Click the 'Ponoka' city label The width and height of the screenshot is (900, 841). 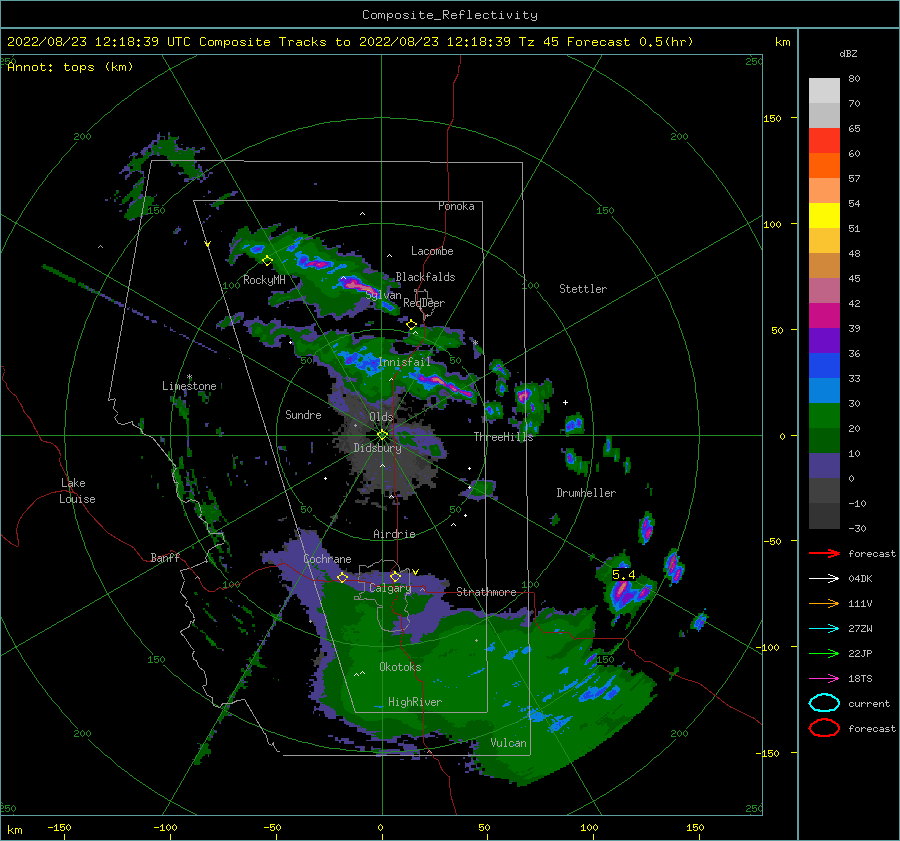456,206
